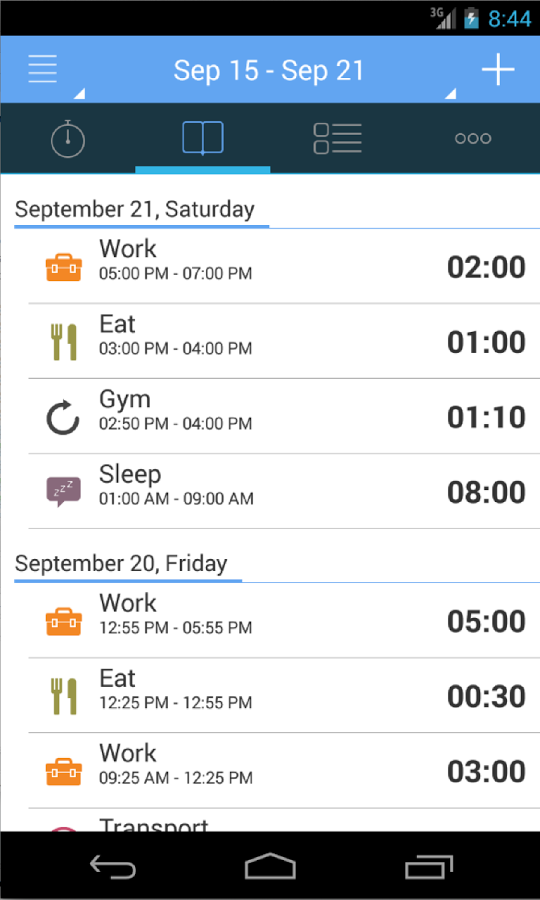This screenshot has height=900, width=540.
Task: Tap the Android home button
Action: [270, 866]
